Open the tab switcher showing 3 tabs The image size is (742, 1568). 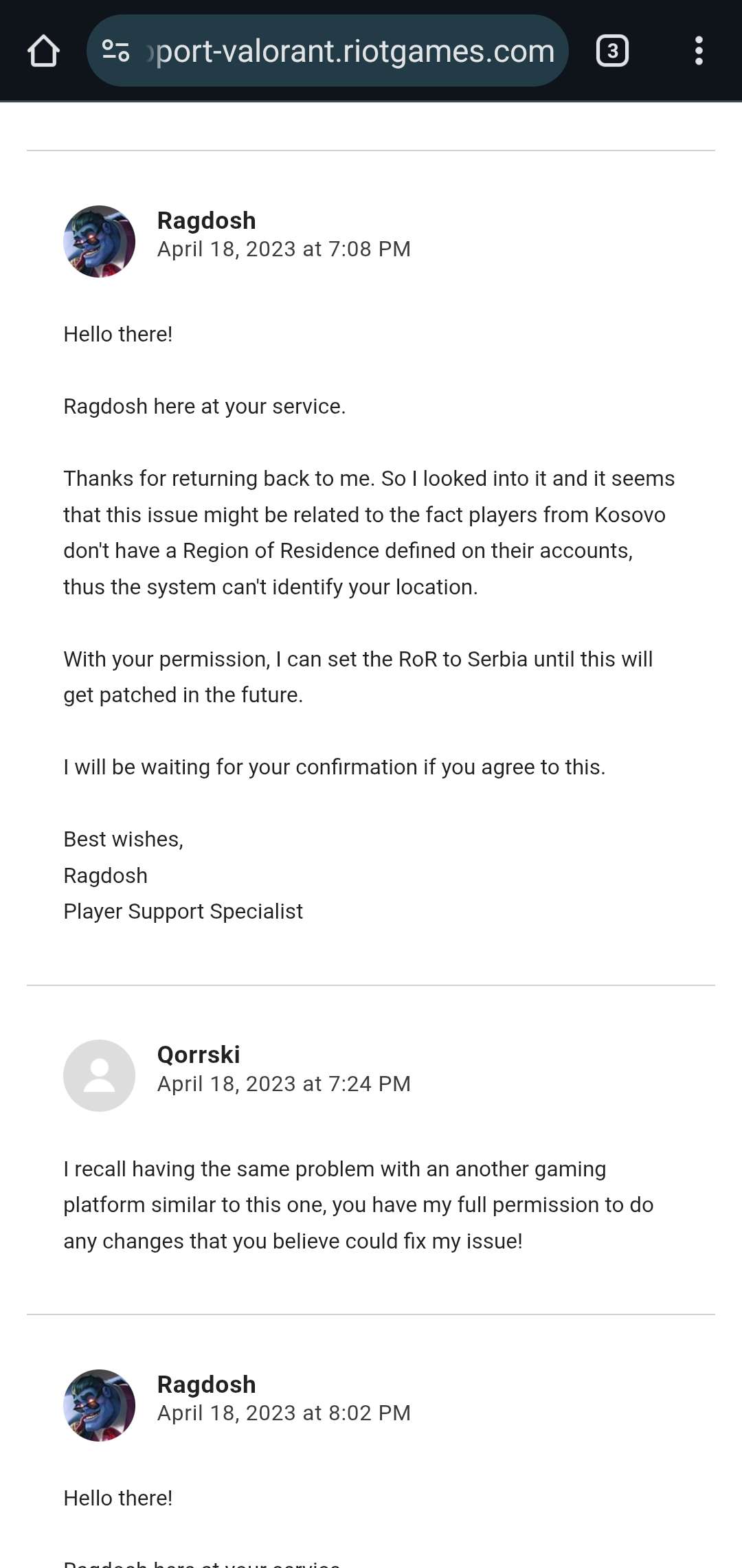click(612, 51)
